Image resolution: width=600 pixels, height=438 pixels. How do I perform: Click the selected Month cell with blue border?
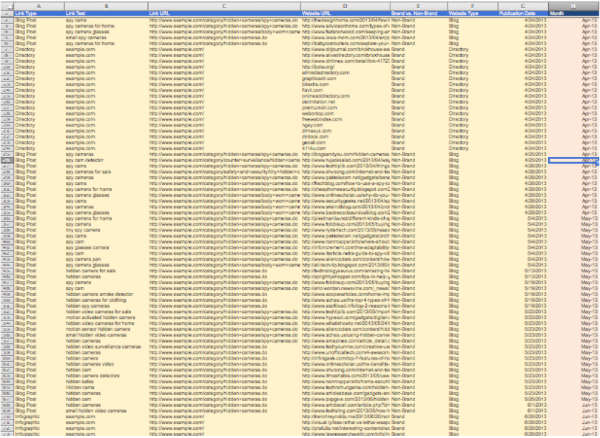click(574, 160)
